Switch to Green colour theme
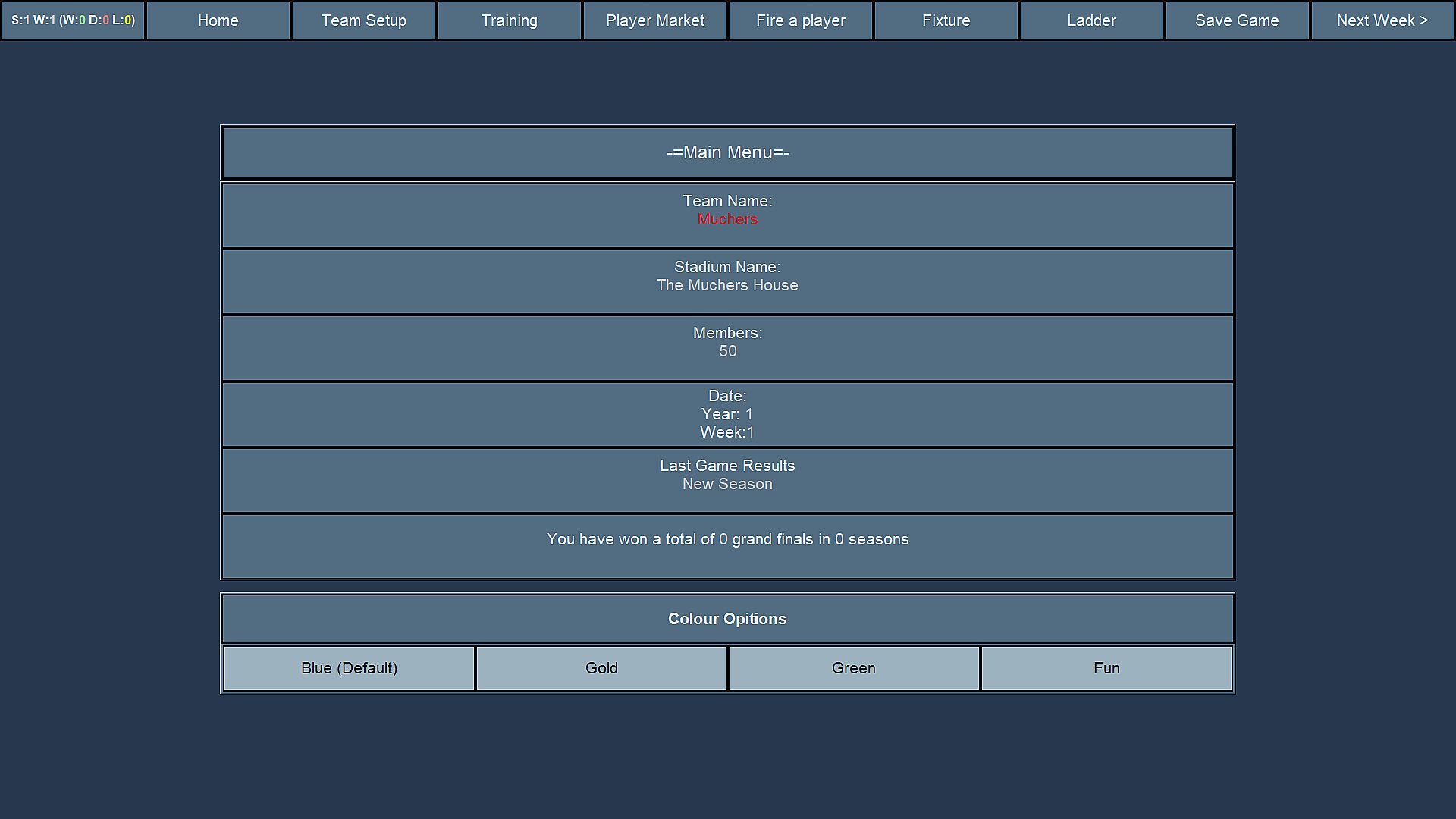The width and height of the screenshot is (1456, 819). (x=854, y=668)
